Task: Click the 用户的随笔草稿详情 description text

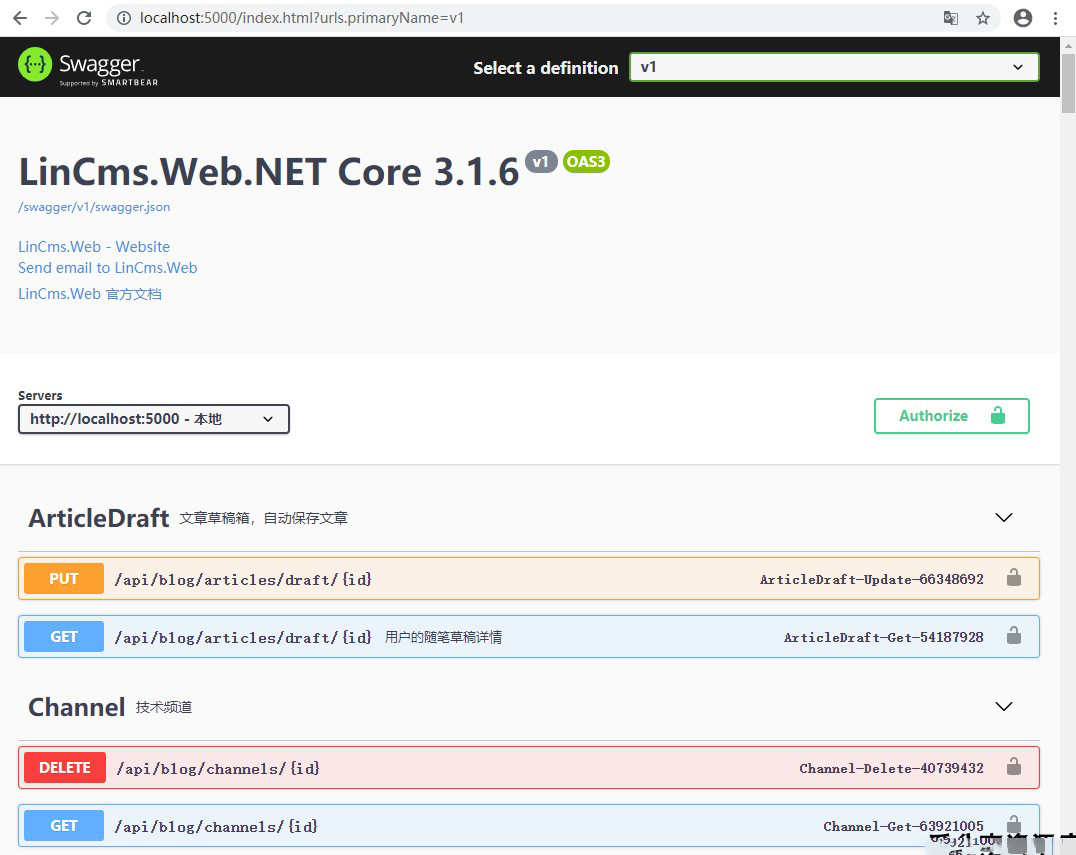Action: (443, 637)
